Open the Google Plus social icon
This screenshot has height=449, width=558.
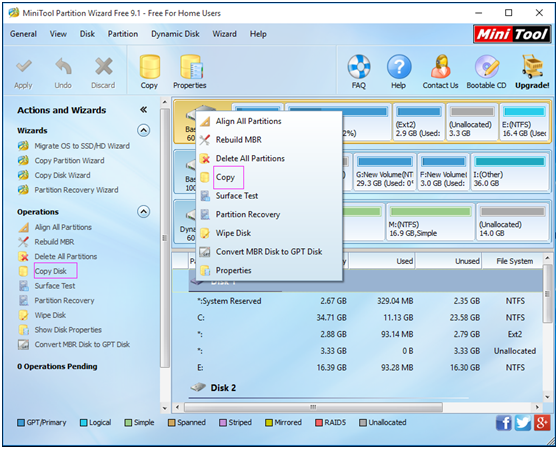tap(542, 423)
